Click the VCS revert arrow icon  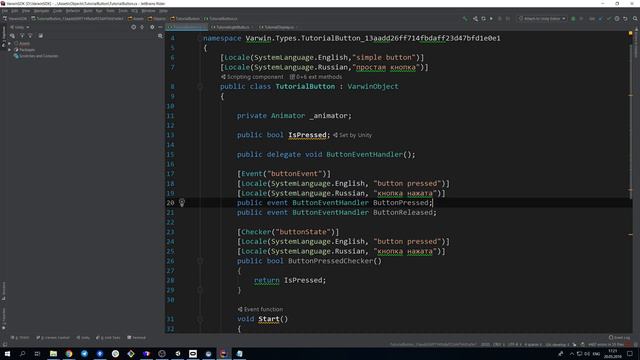coord(625,19)
